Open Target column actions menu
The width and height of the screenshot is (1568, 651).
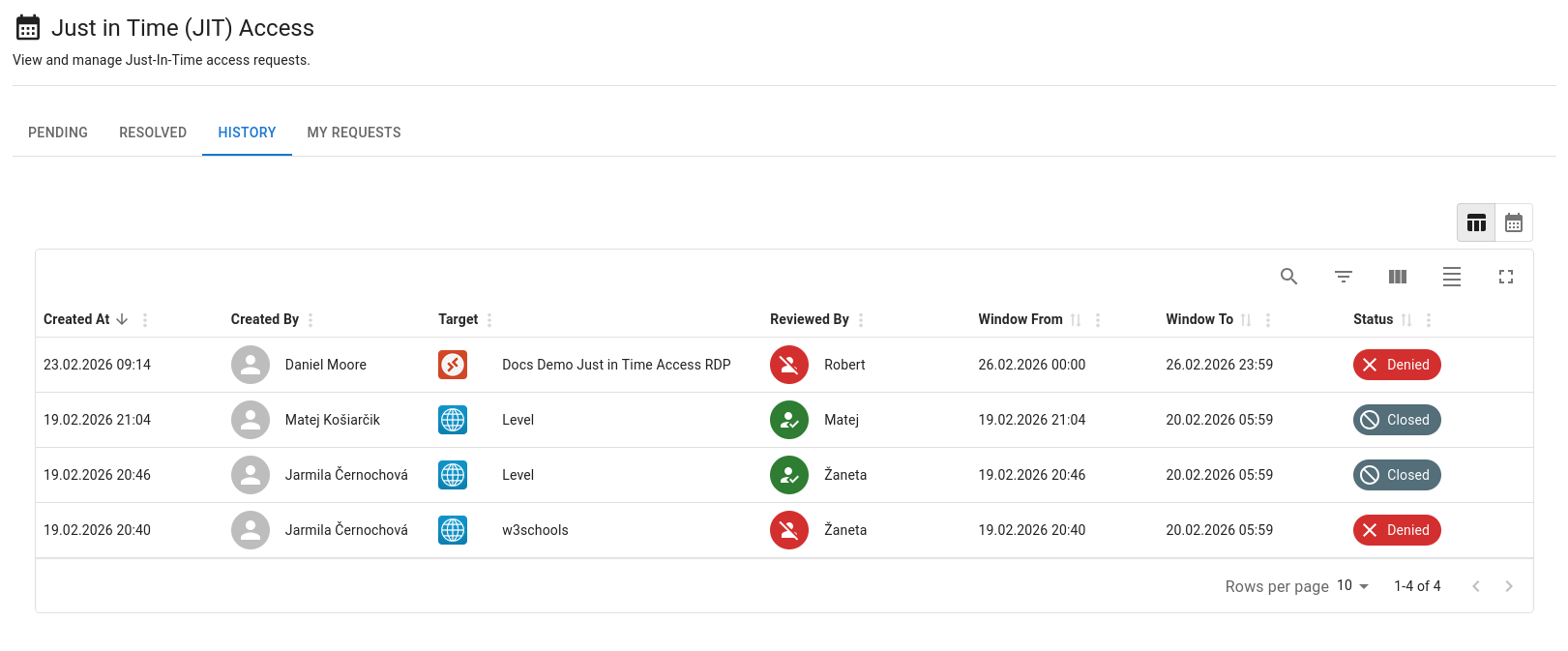tap(489, 320)
